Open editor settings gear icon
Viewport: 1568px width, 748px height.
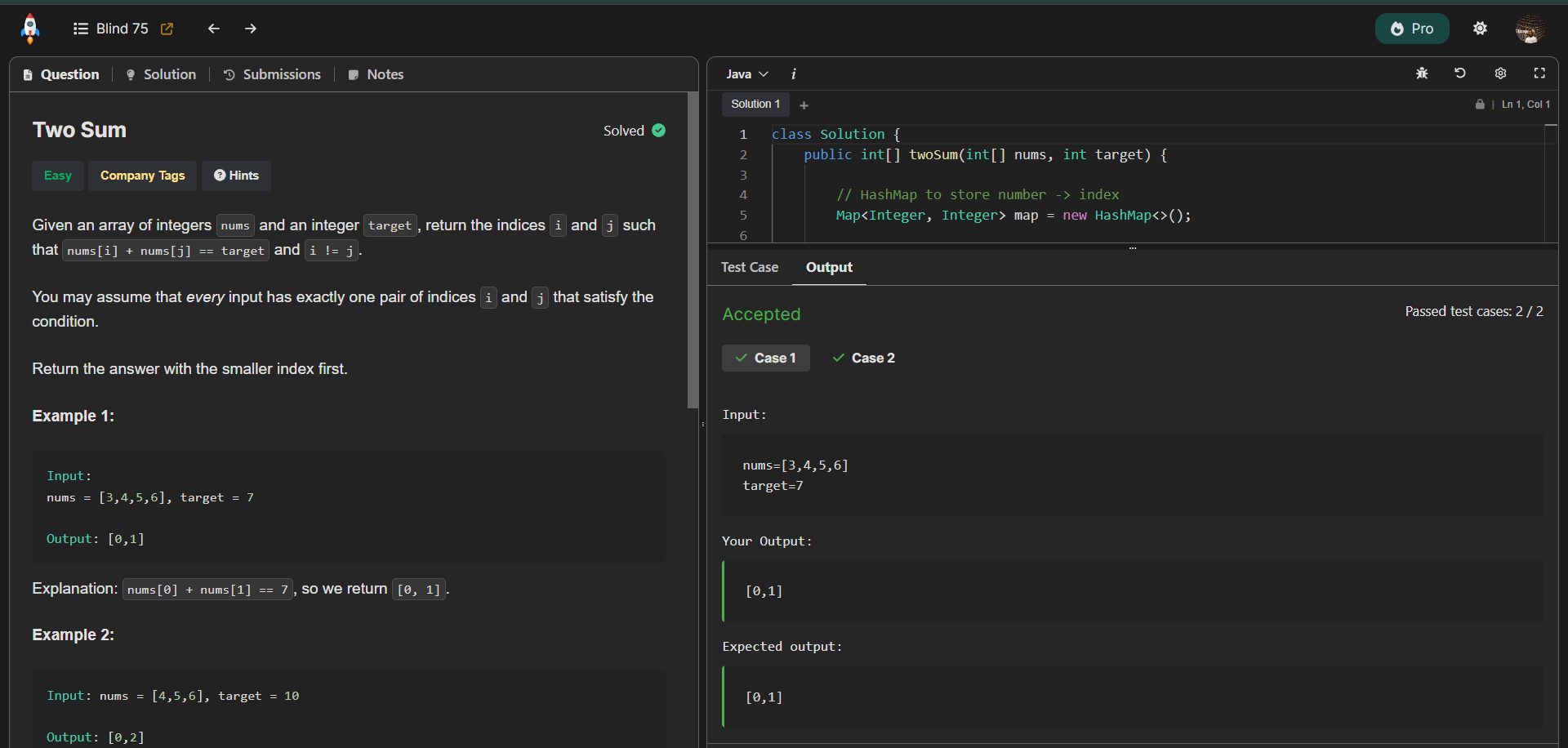click(1500, 73)
